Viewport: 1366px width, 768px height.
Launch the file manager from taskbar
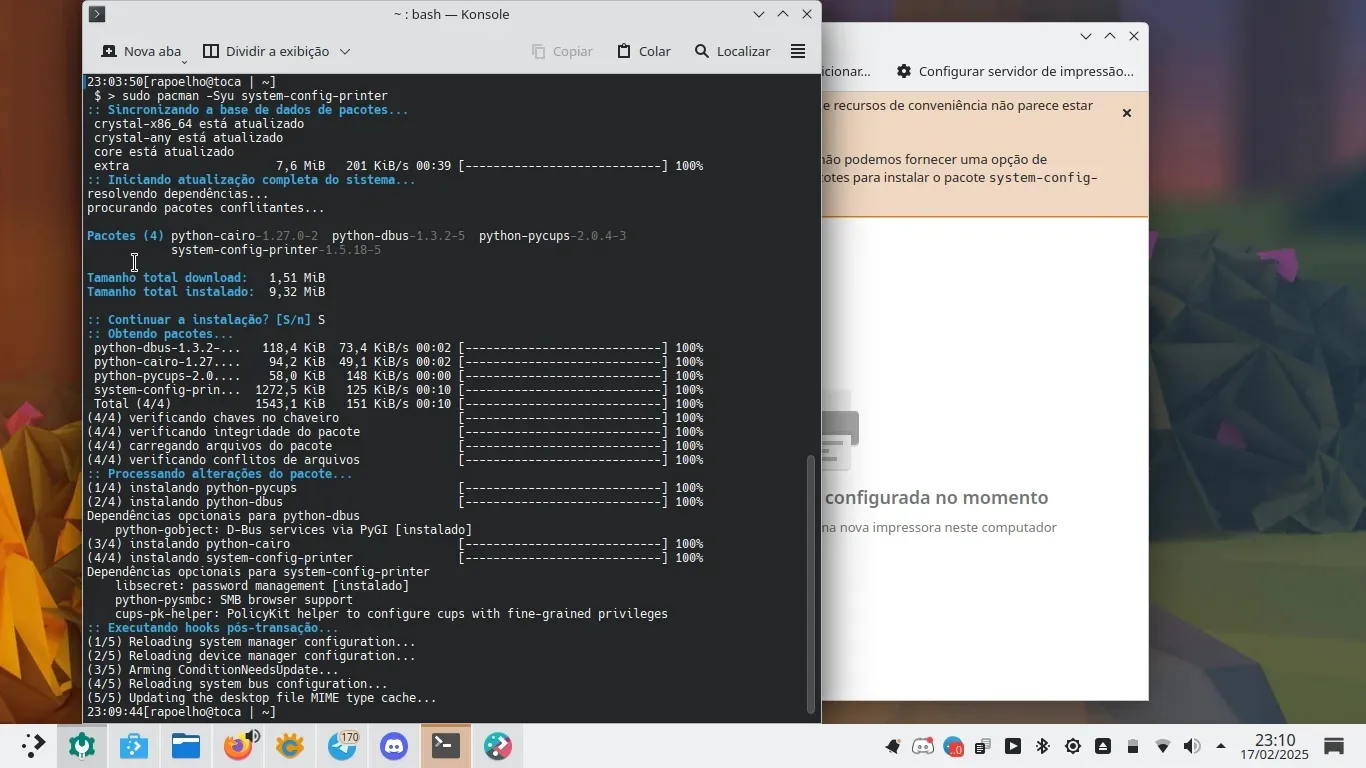pos(186,746)
